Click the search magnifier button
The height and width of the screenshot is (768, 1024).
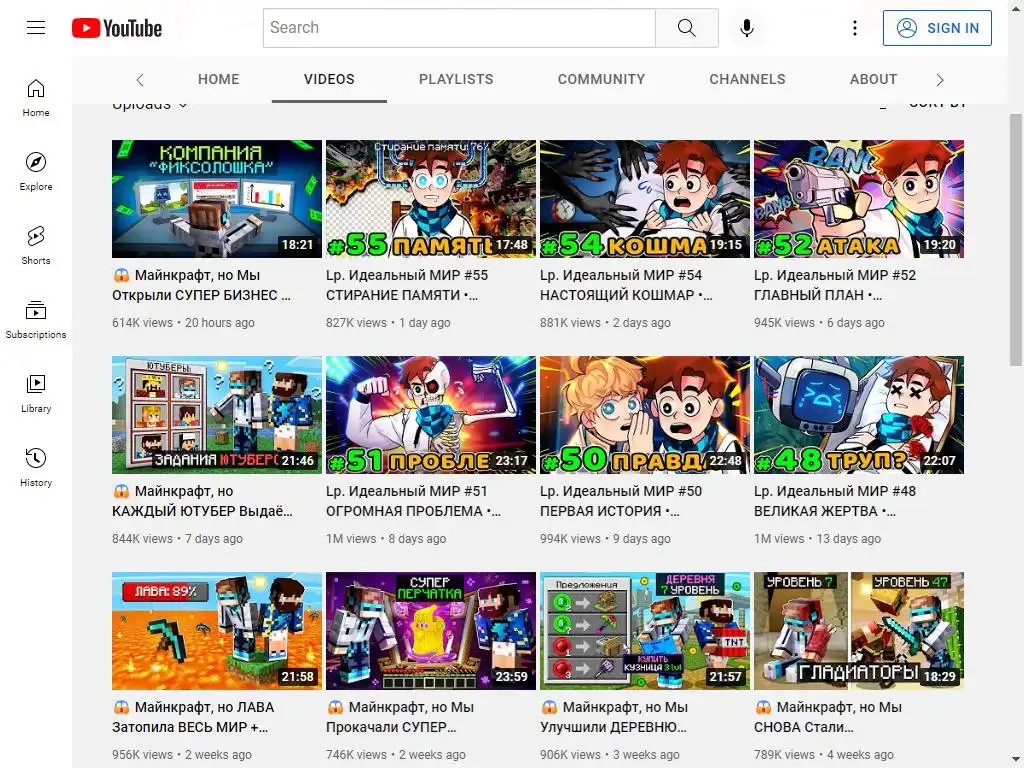[686, 28]
